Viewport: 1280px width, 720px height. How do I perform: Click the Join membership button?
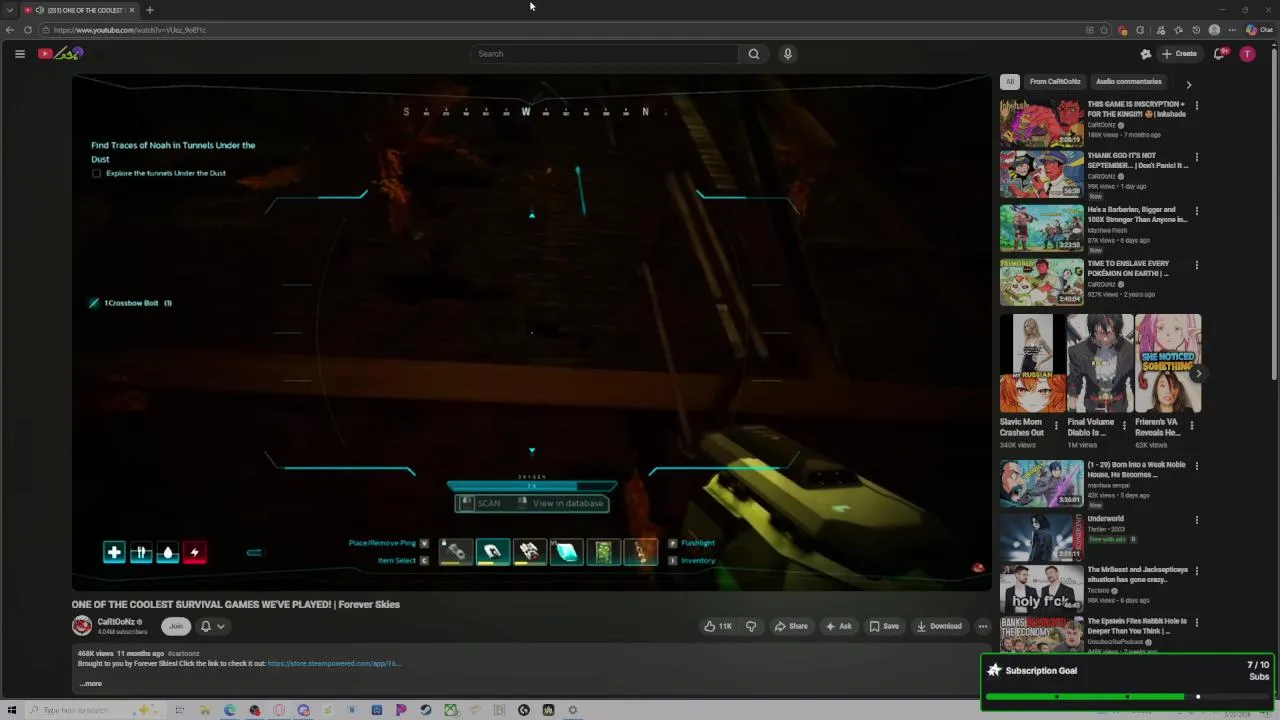176,626
